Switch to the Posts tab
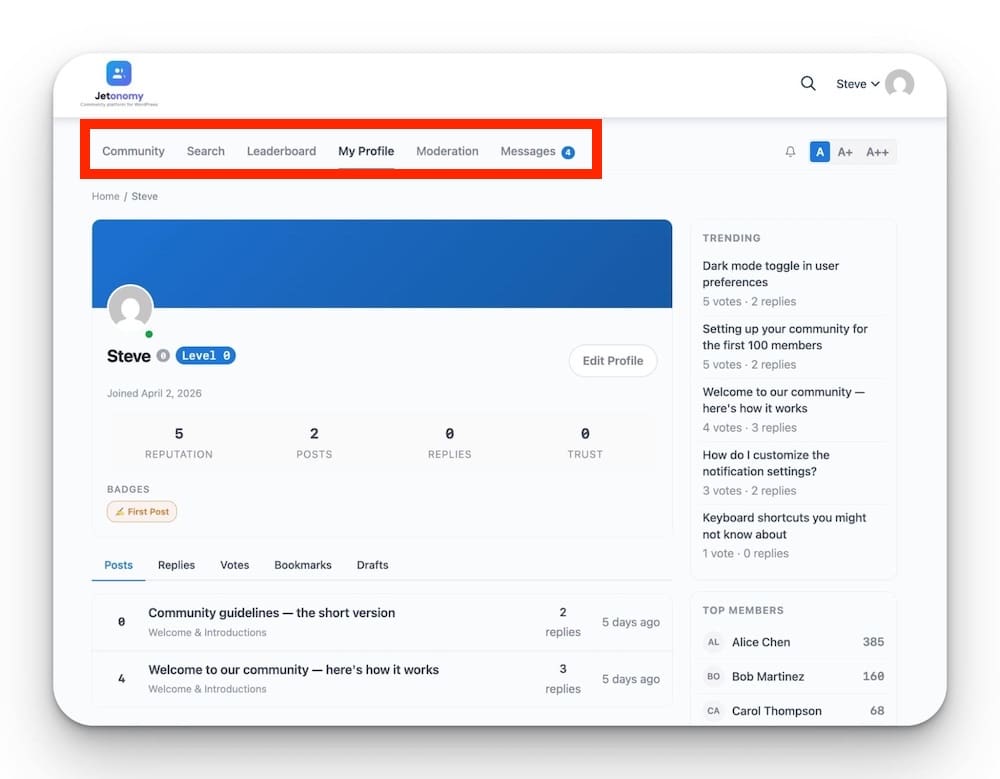Image resolution: width=1000 pixels, height=779 pixels. coord(119,565)
